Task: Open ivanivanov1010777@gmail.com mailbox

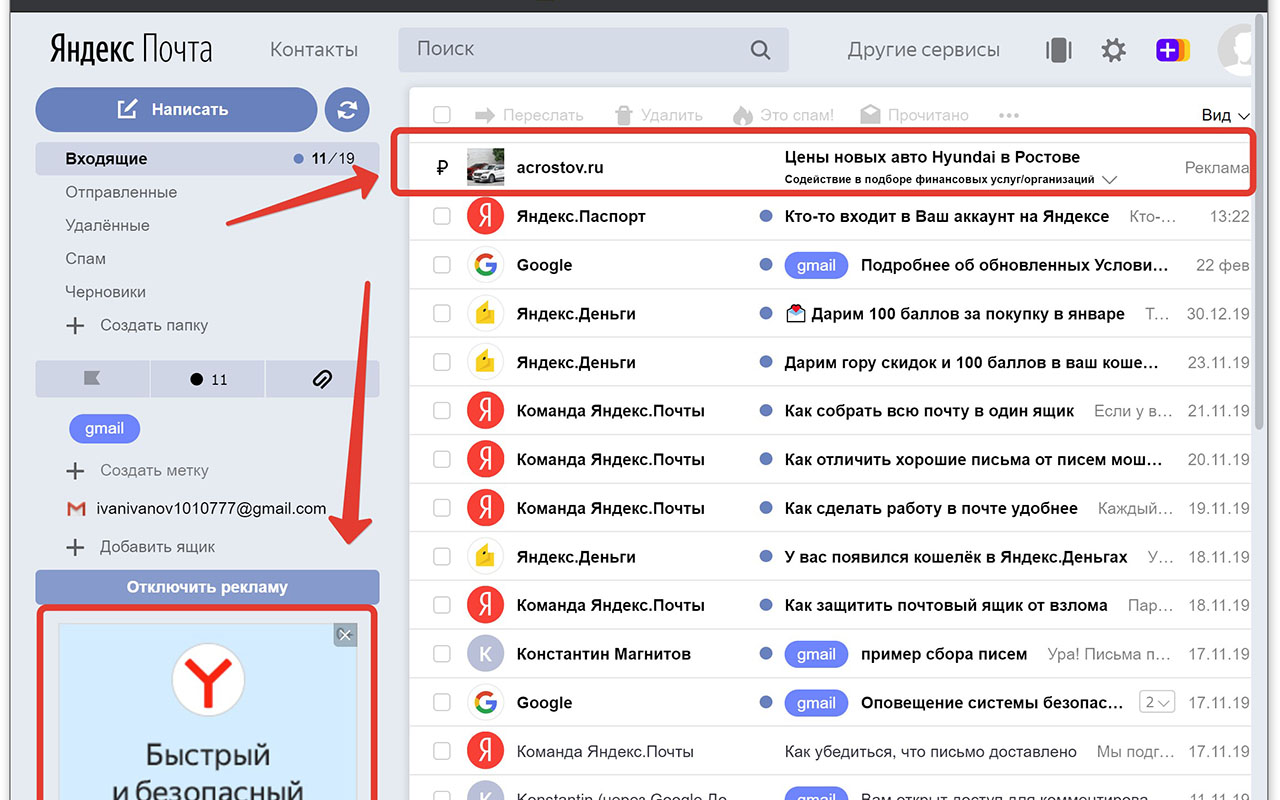Action: click(211, 509)
